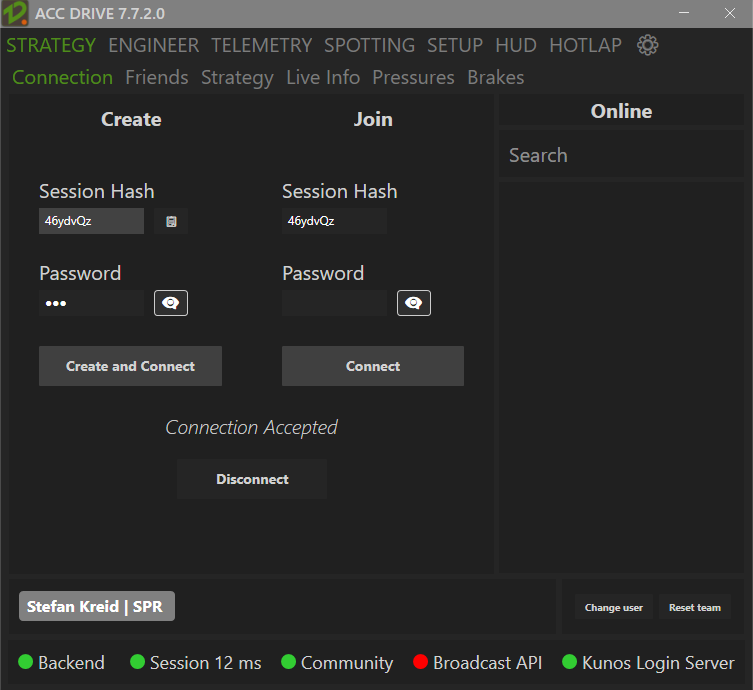Screen dimensions: 753x690
Task: Switch to the Strategy sub-tab
Action: pos(237,78)
